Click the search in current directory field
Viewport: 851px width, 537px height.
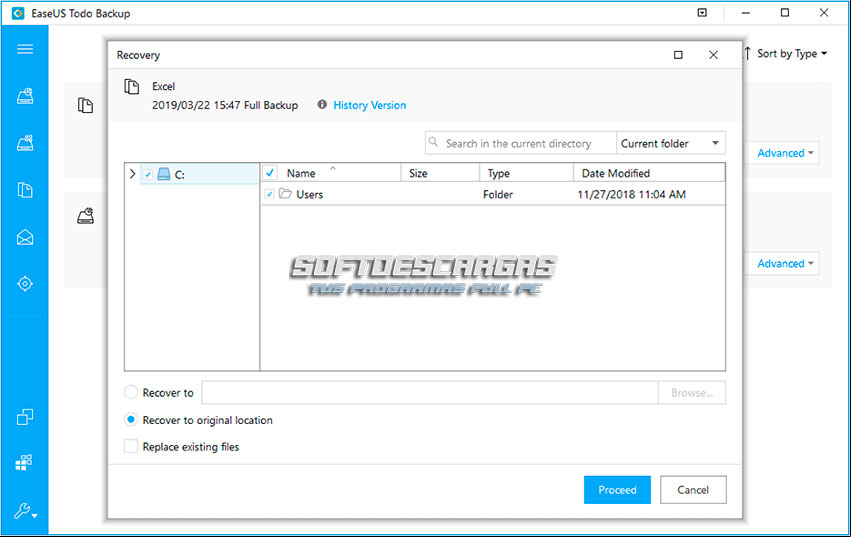click(x=520, y=143)
